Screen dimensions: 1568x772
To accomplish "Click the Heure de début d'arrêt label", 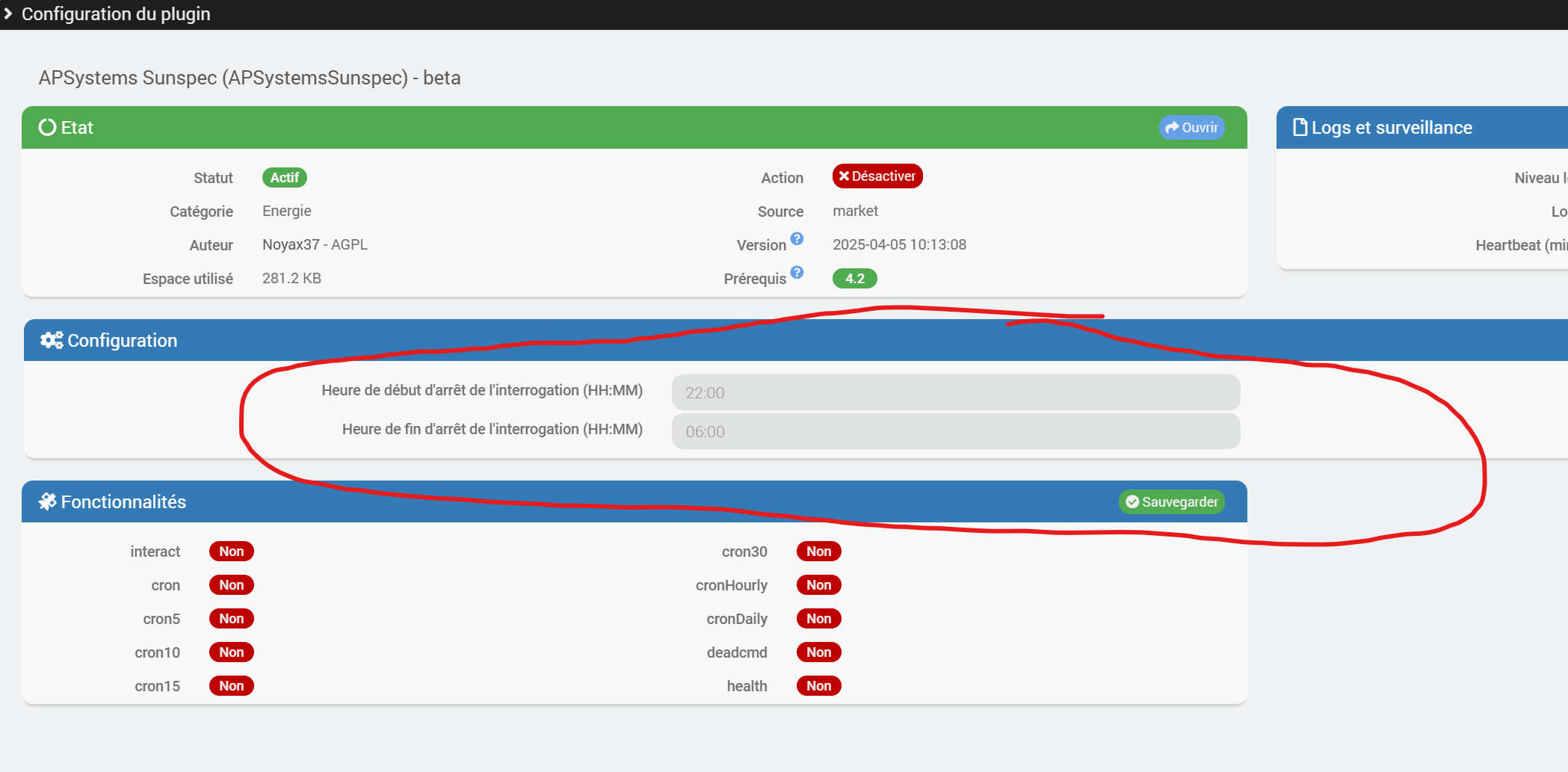I will [482, 390].
